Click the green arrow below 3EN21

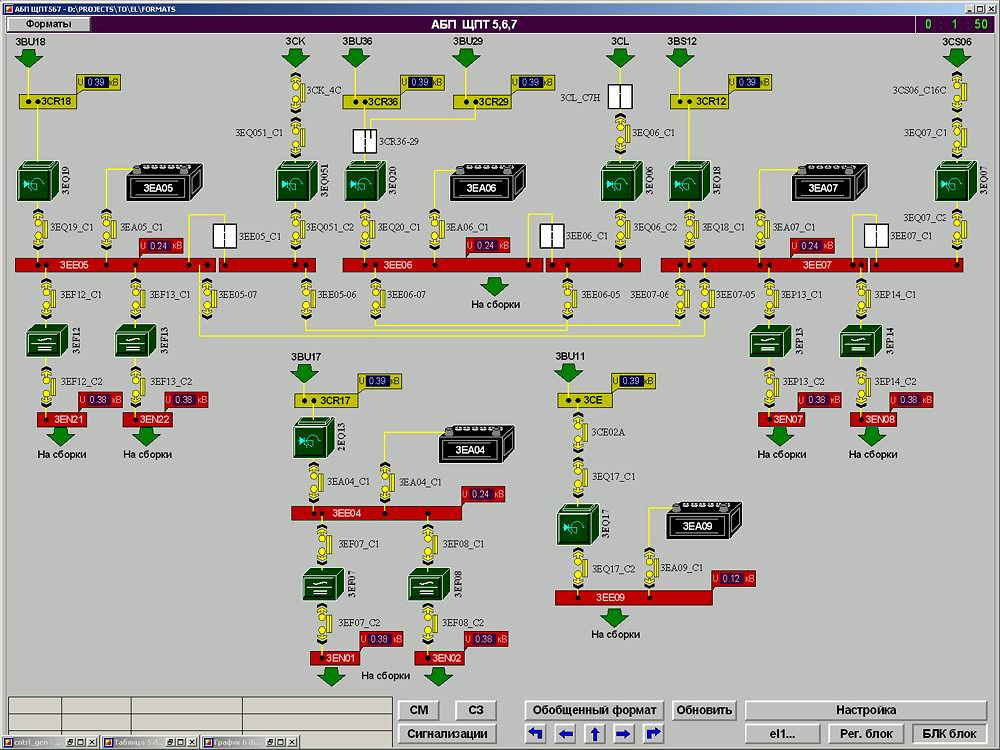pos(61,437)
